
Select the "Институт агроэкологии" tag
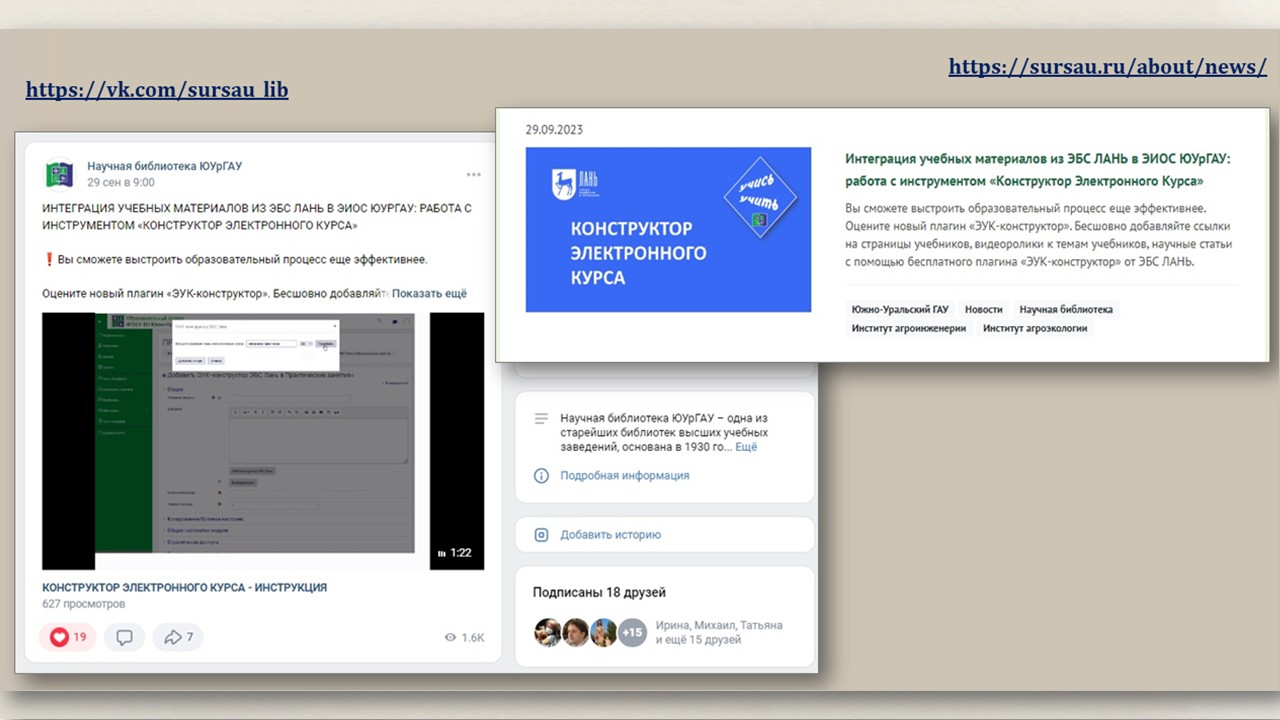click(1035, 328)
